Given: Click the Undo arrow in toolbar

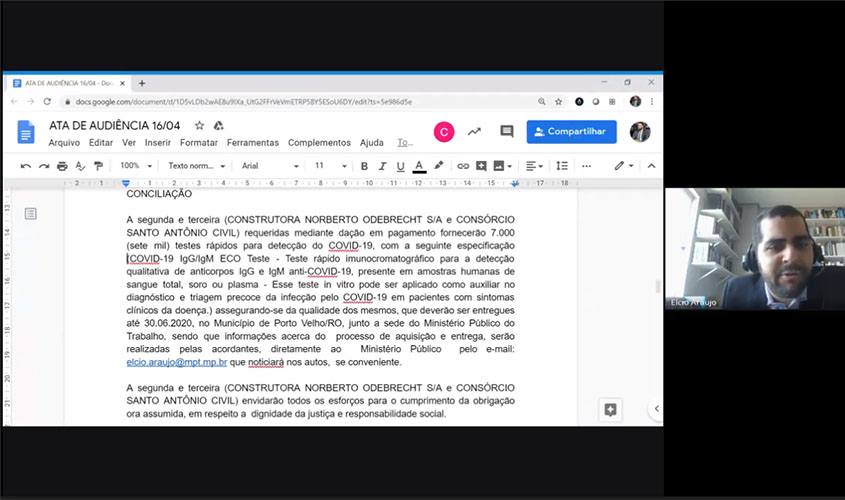Looking at the screenshot, I should [x=26, y=166].
